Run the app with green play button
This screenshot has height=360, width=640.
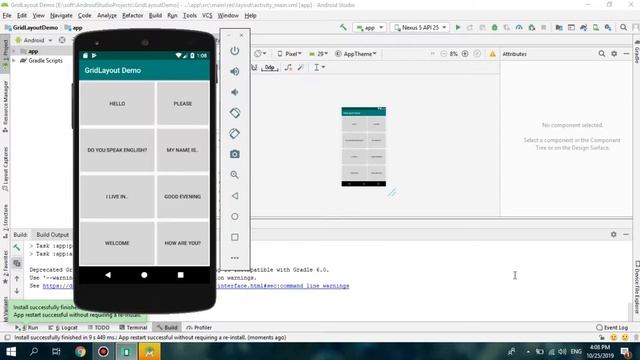[458, 27]
